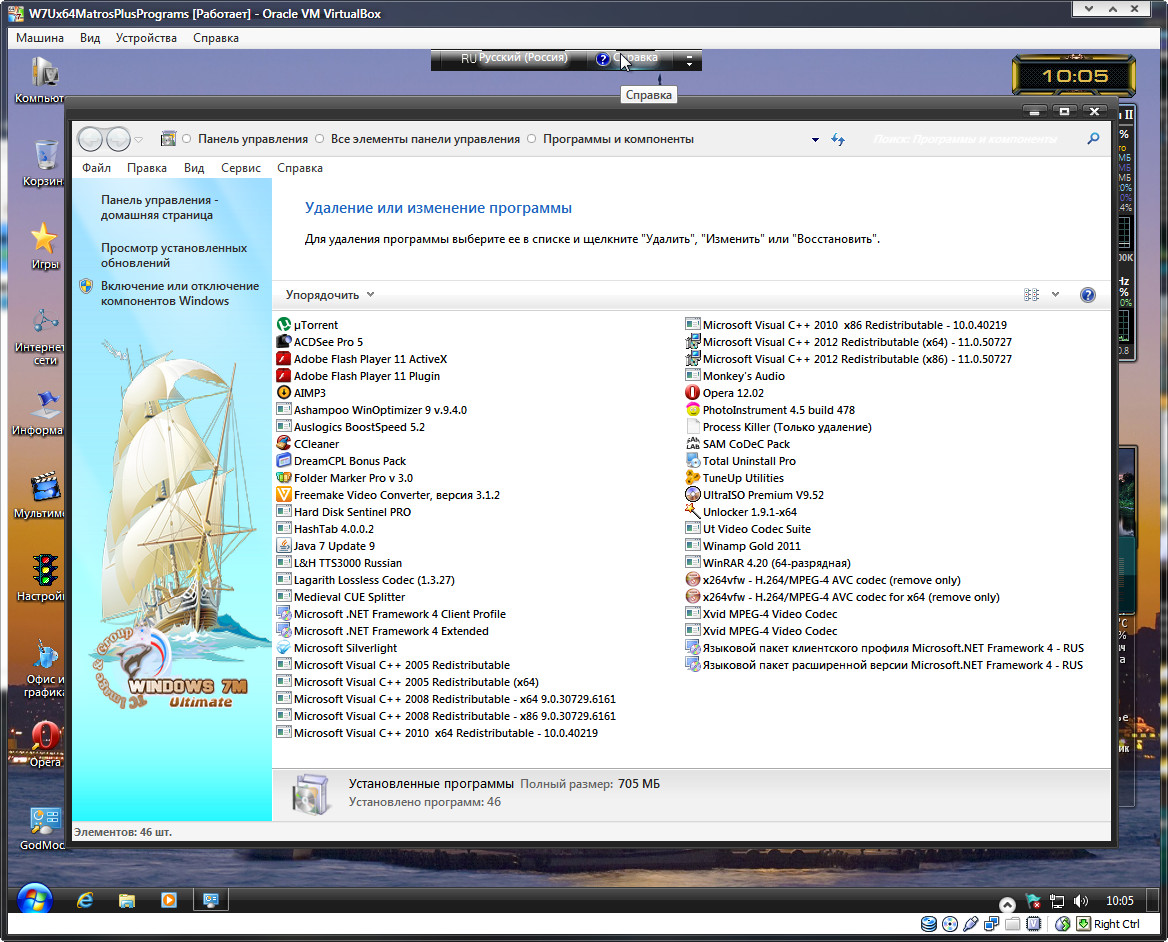This screenshot has height=942, width=1168.
Task: Select Ut Video Codec Suite entry
Action: pos(749,529)
